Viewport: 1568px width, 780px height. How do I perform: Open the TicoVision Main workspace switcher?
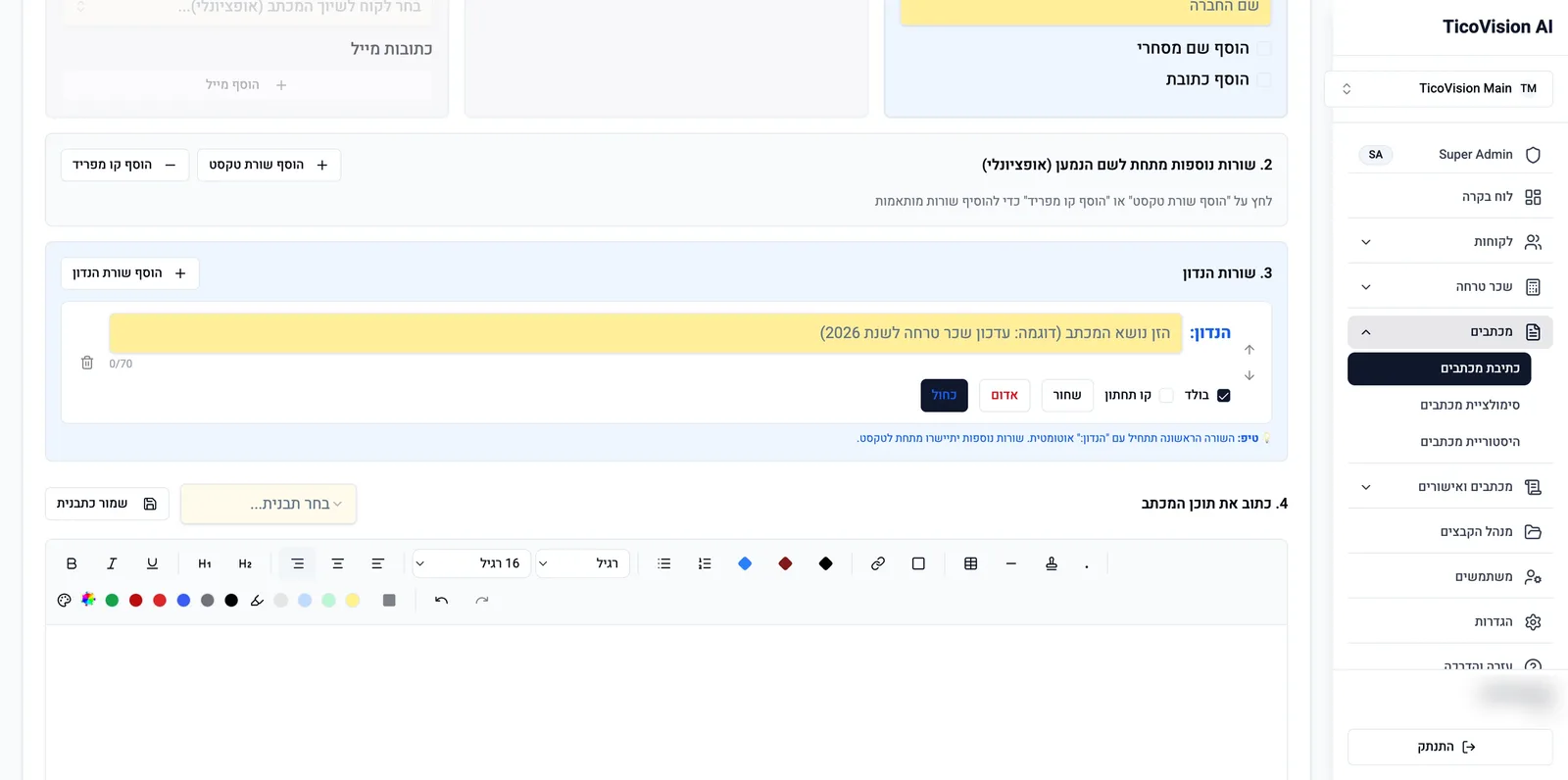[1439, 88]
